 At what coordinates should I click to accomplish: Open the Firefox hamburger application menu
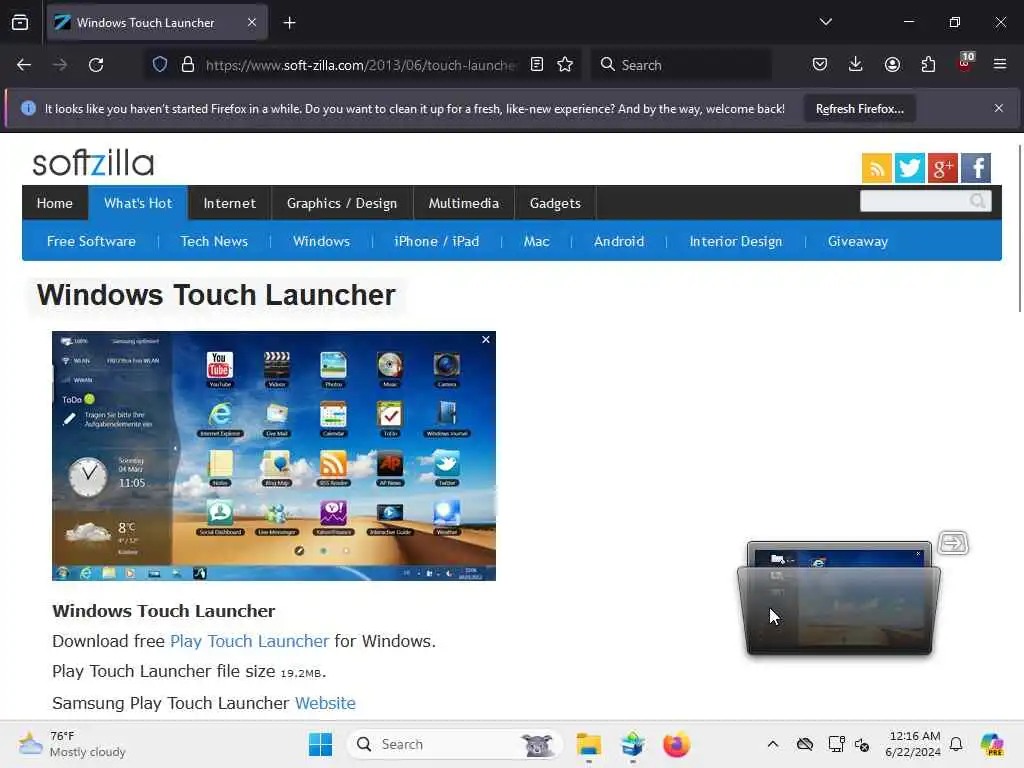[x=1000, y=64]
